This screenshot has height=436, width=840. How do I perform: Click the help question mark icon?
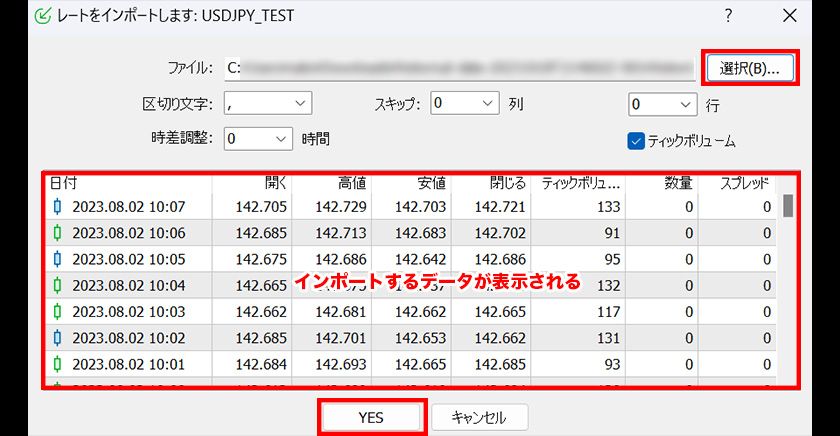tap(729, 16)
